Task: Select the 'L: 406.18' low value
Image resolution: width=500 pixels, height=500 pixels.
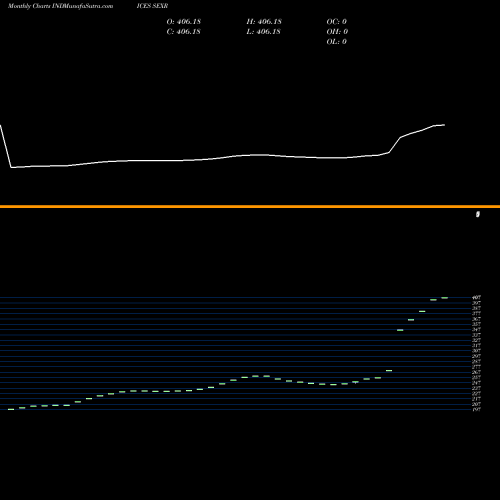Action: (263, 32)
